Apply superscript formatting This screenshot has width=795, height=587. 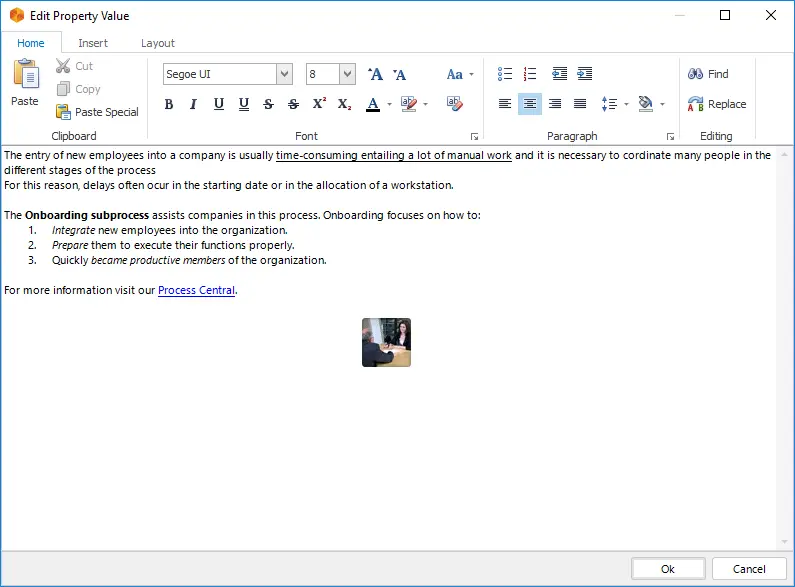pos(318,103)
